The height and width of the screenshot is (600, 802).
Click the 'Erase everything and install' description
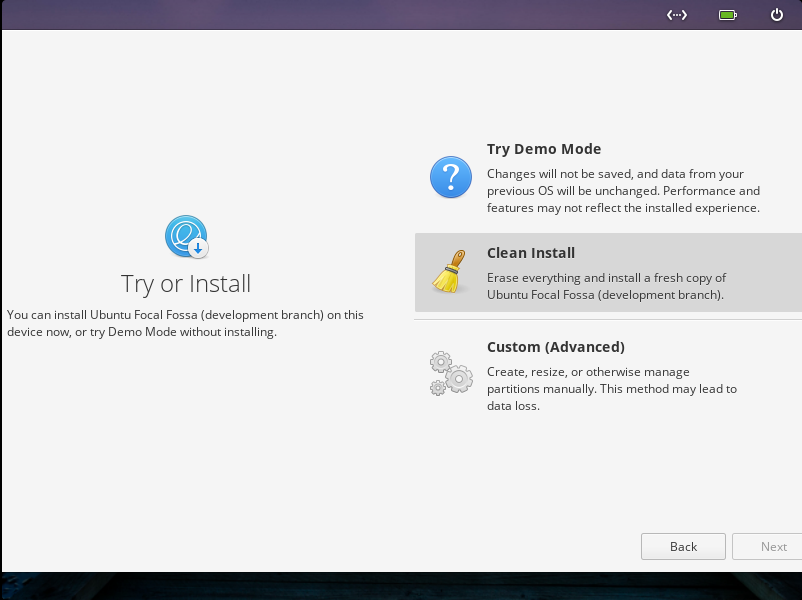click(606, 286)
